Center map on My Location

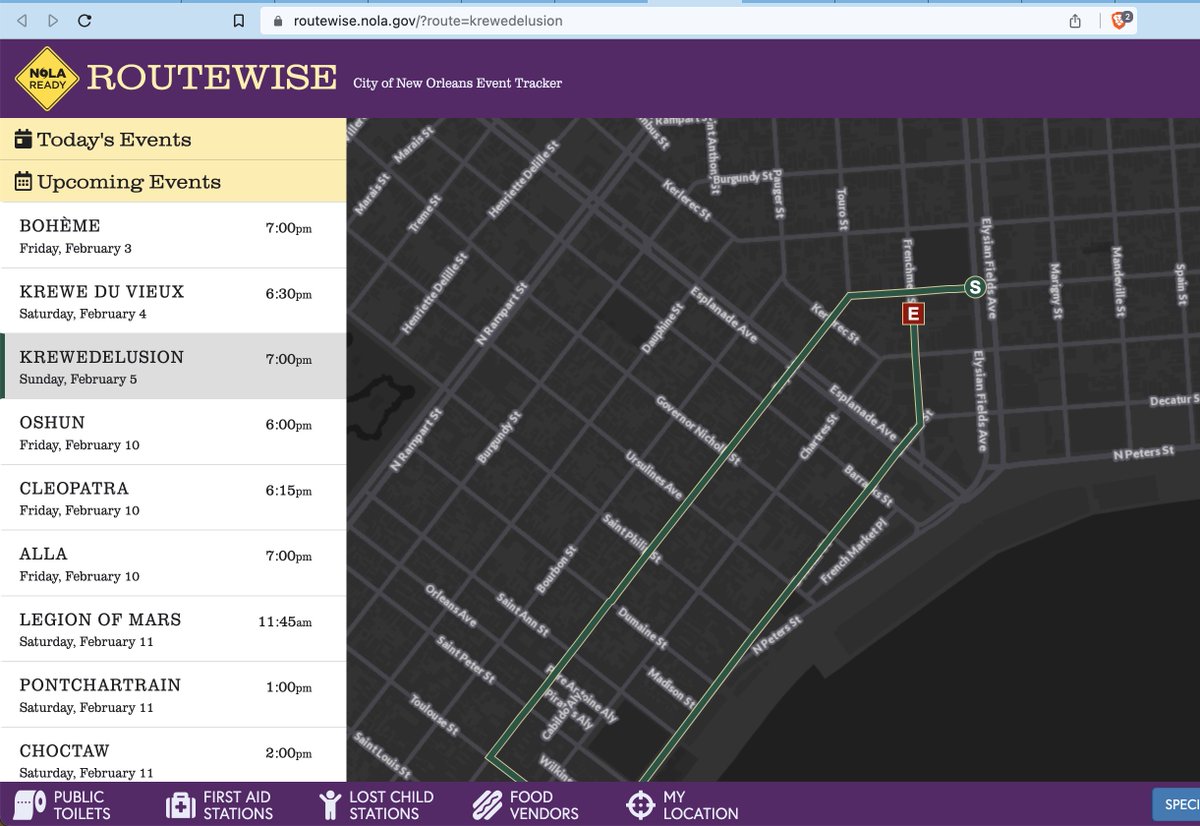682,805
